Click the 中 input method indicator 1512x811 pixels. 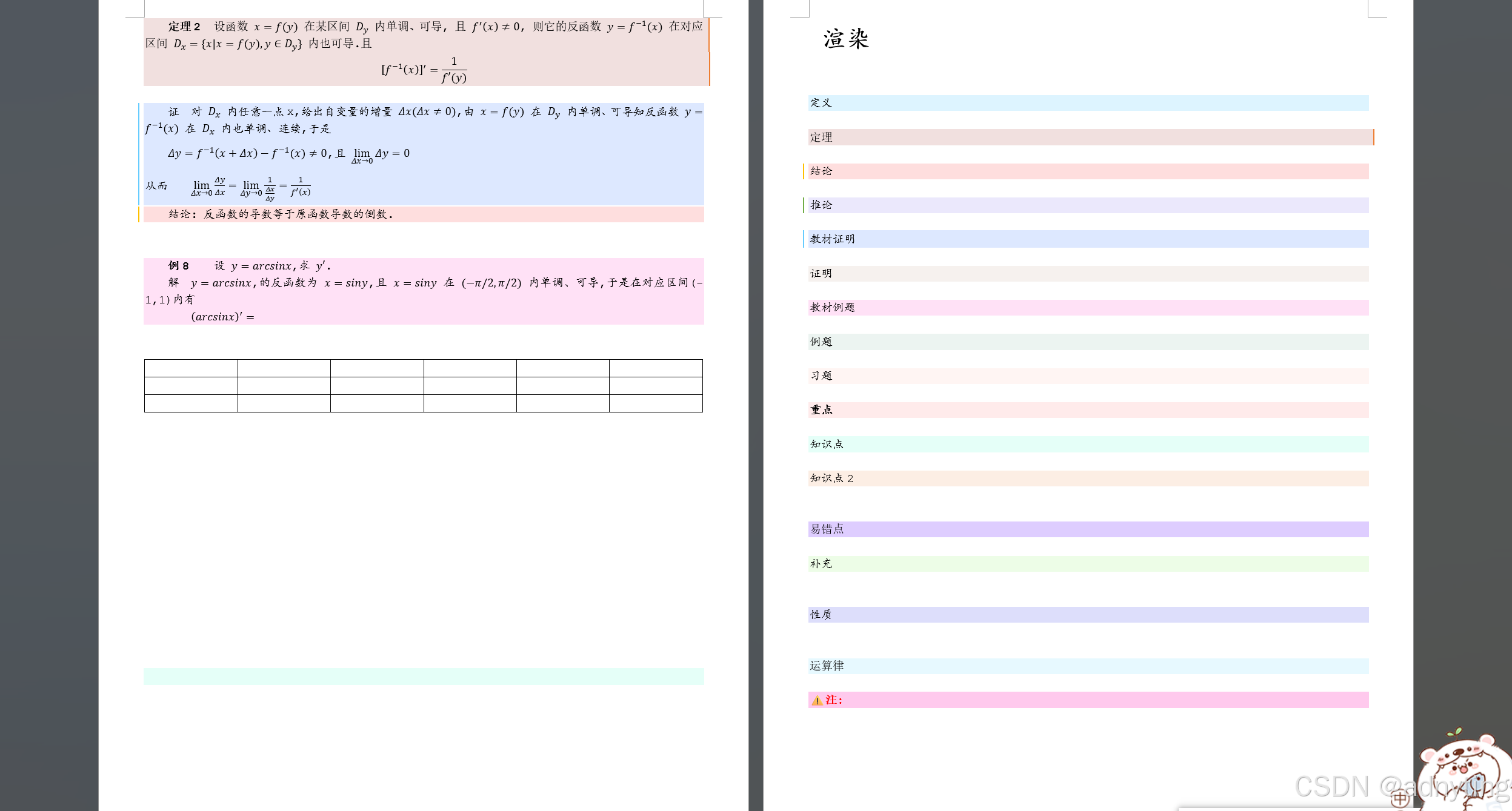pos(1399,799)
